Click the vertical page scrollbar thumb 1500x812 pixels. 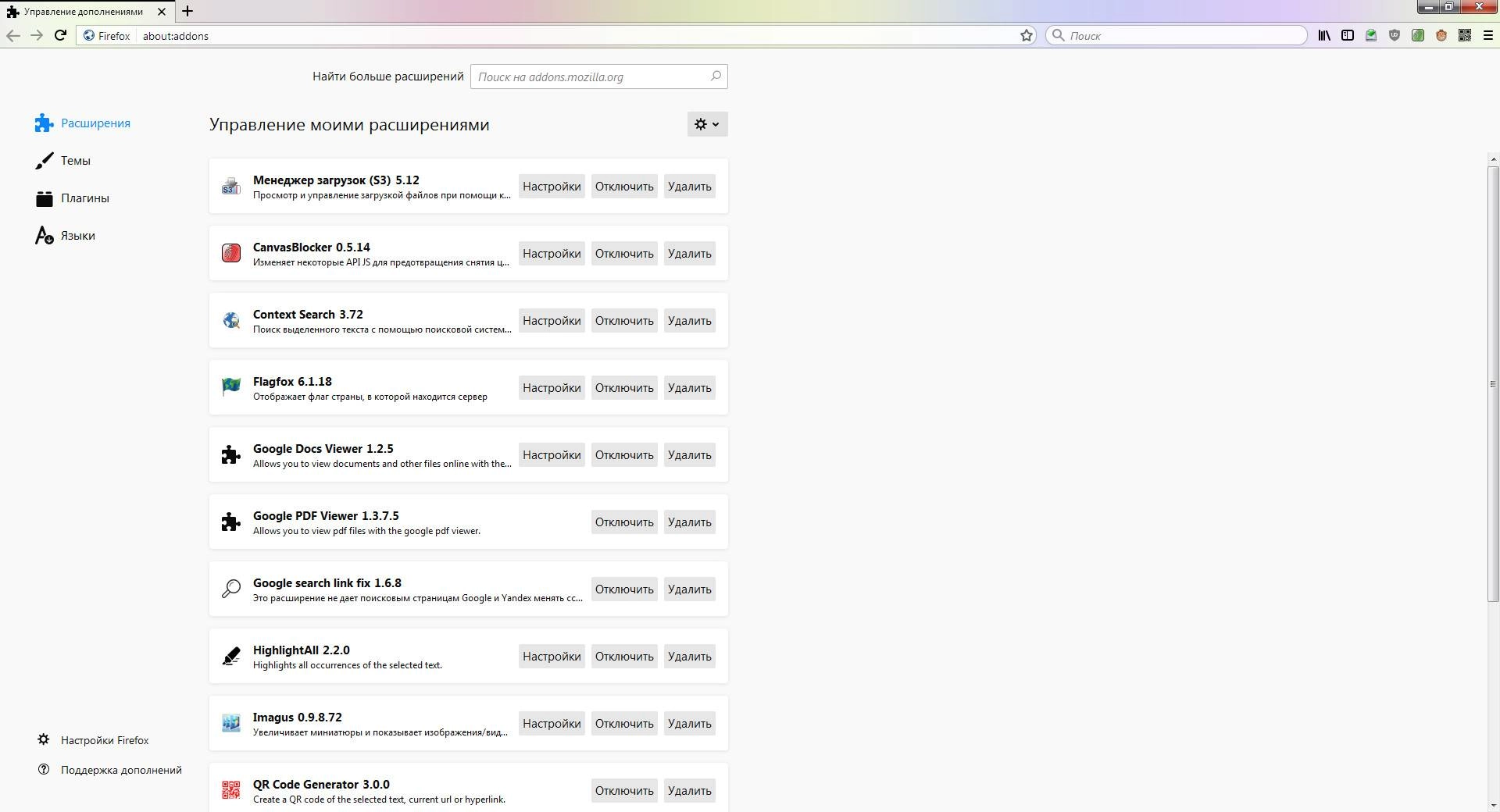click(1493, 383)
